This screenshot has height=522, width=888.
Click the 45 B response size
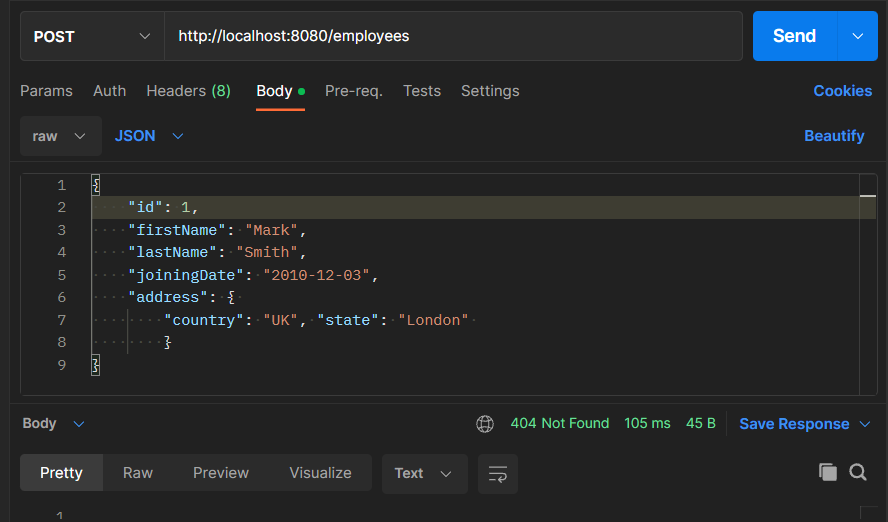coord(701,423)
